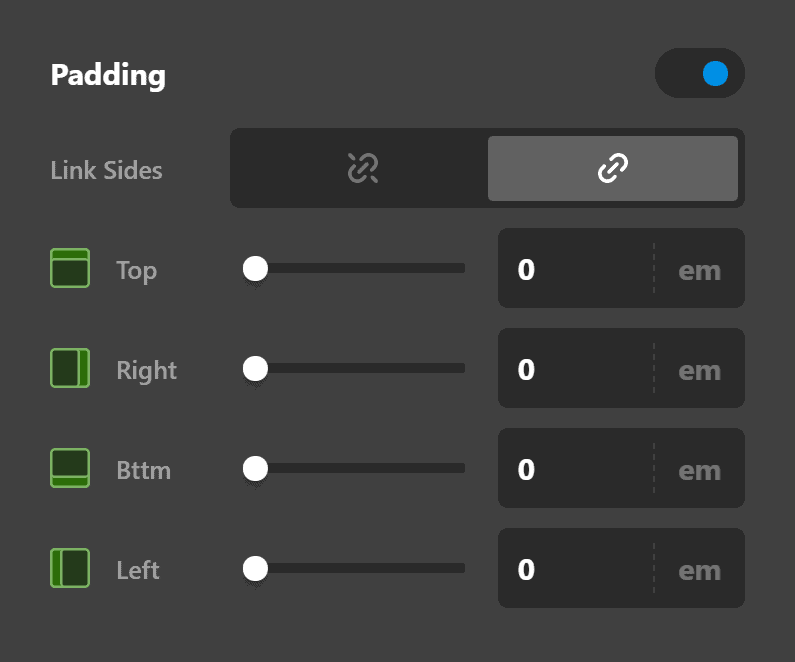The width and height of the screenshot is (795, 662).
Task: Click the Bottom padding side icon
Action: point(70,468)
